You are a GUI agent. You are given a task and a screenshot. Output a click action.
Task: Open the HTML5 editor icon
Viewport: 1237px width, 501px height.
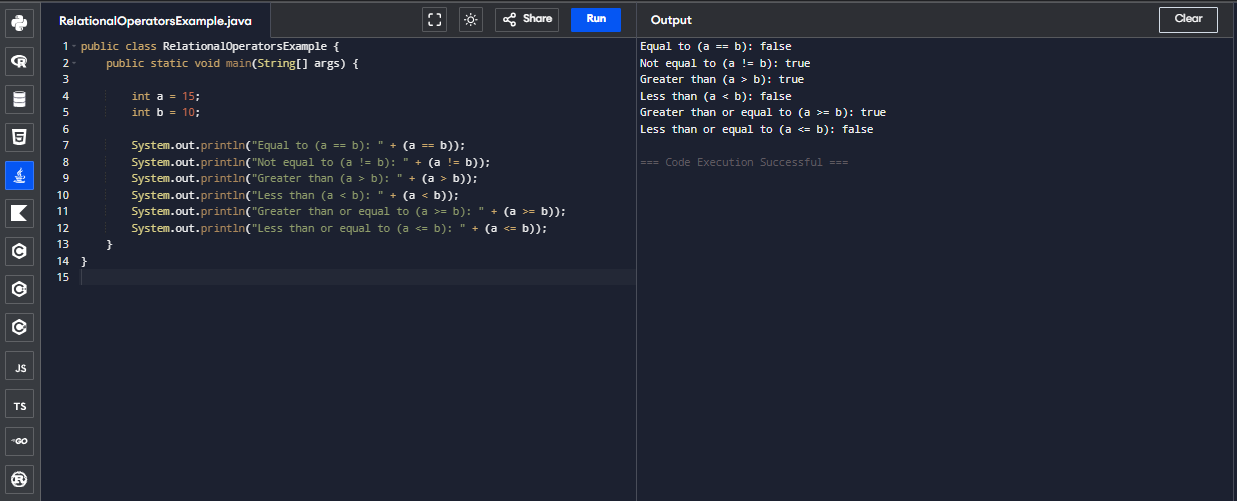click(x=19, y=136)
